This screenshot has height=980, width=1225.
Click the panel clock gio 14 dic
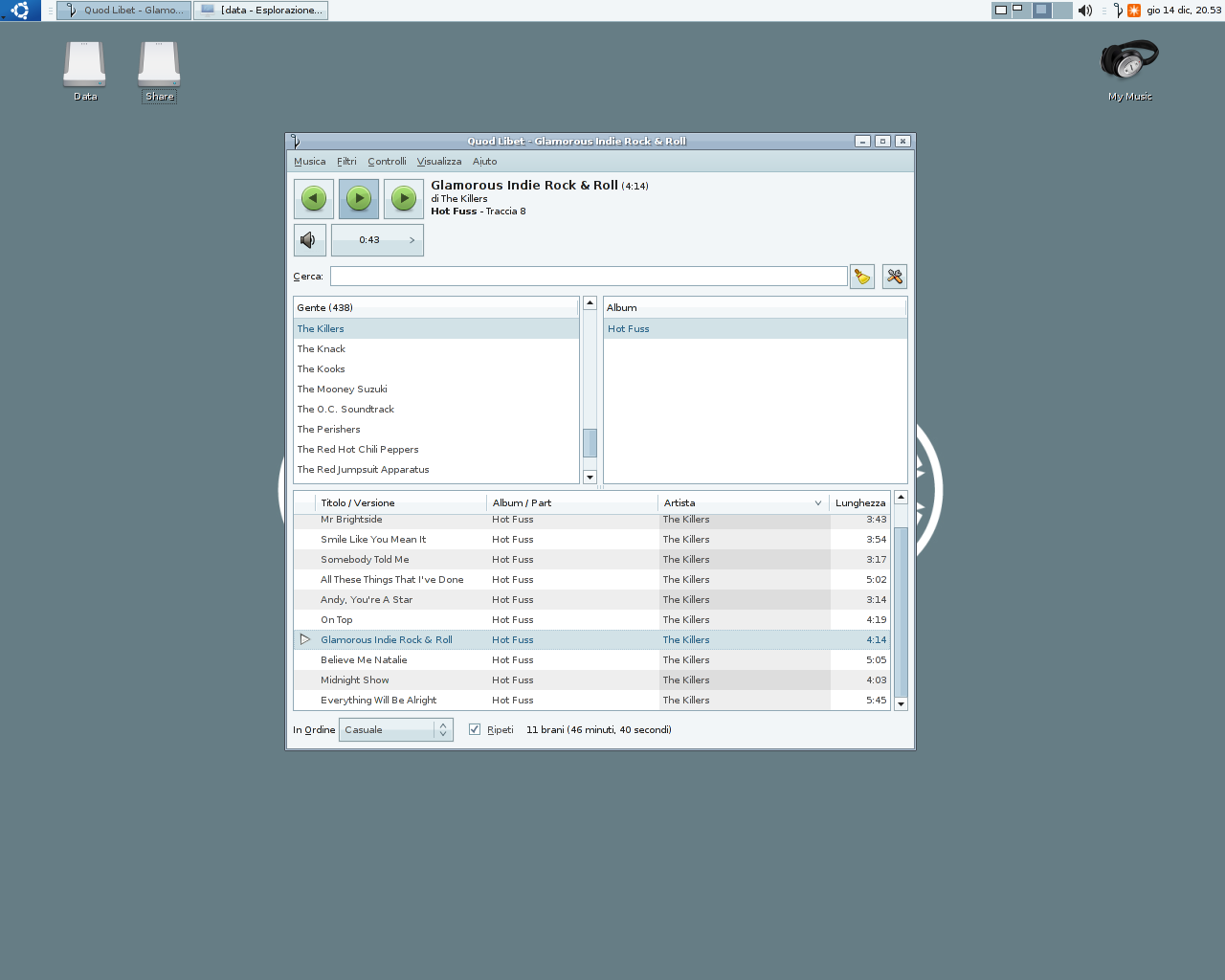coord(1184,11)
